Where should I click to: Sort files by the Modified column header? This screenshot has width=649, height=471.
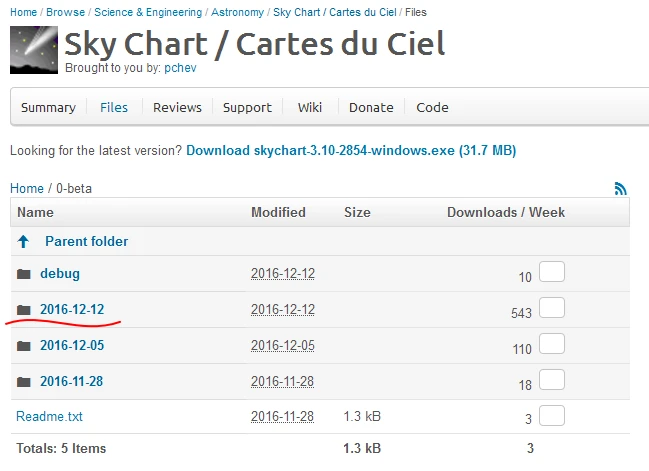pyautogui.click(x=278, y=212)
